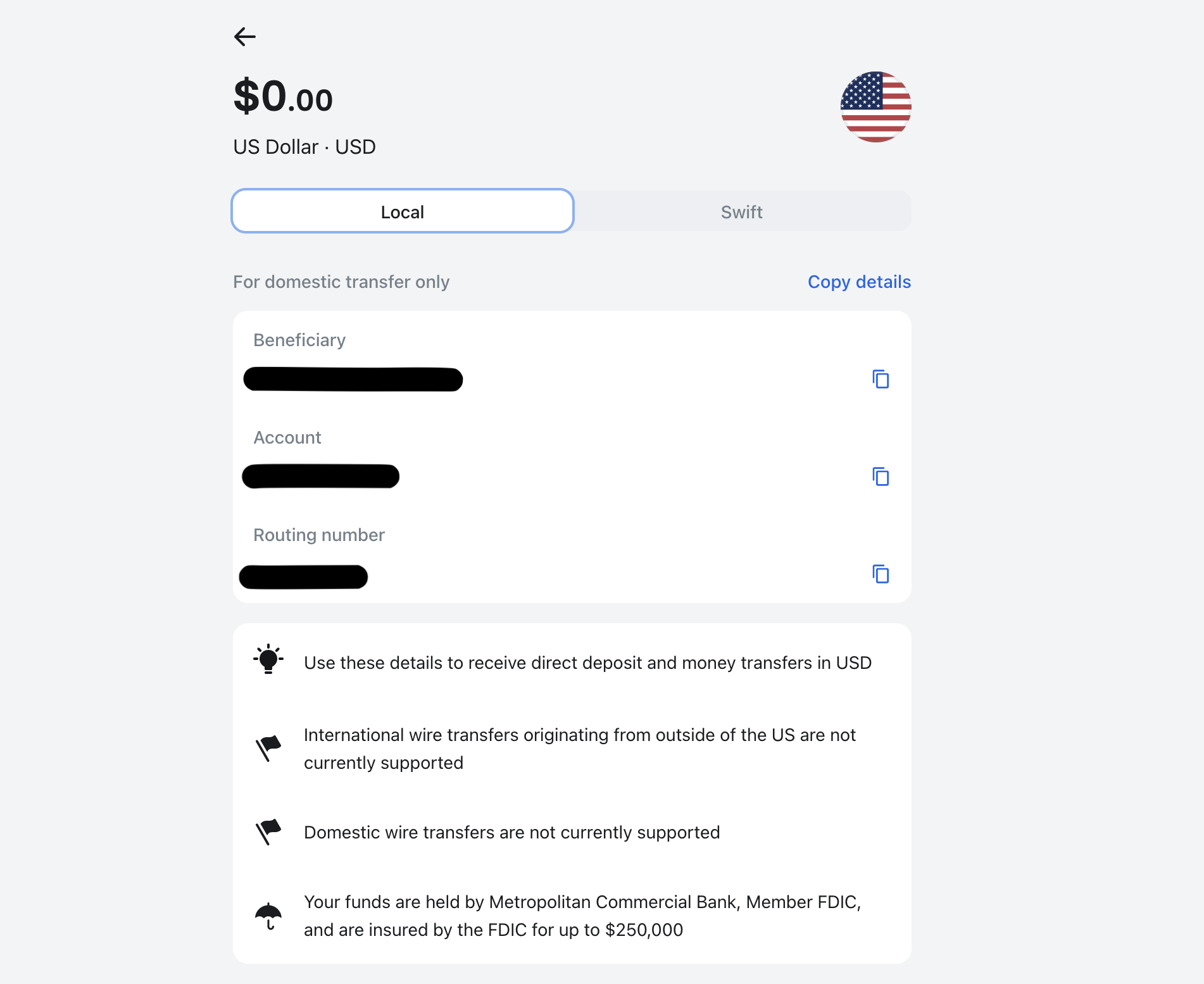Screen dimensions: 1204x984
Task: Click the flag icon beside international wire notice
Action: 268,748
